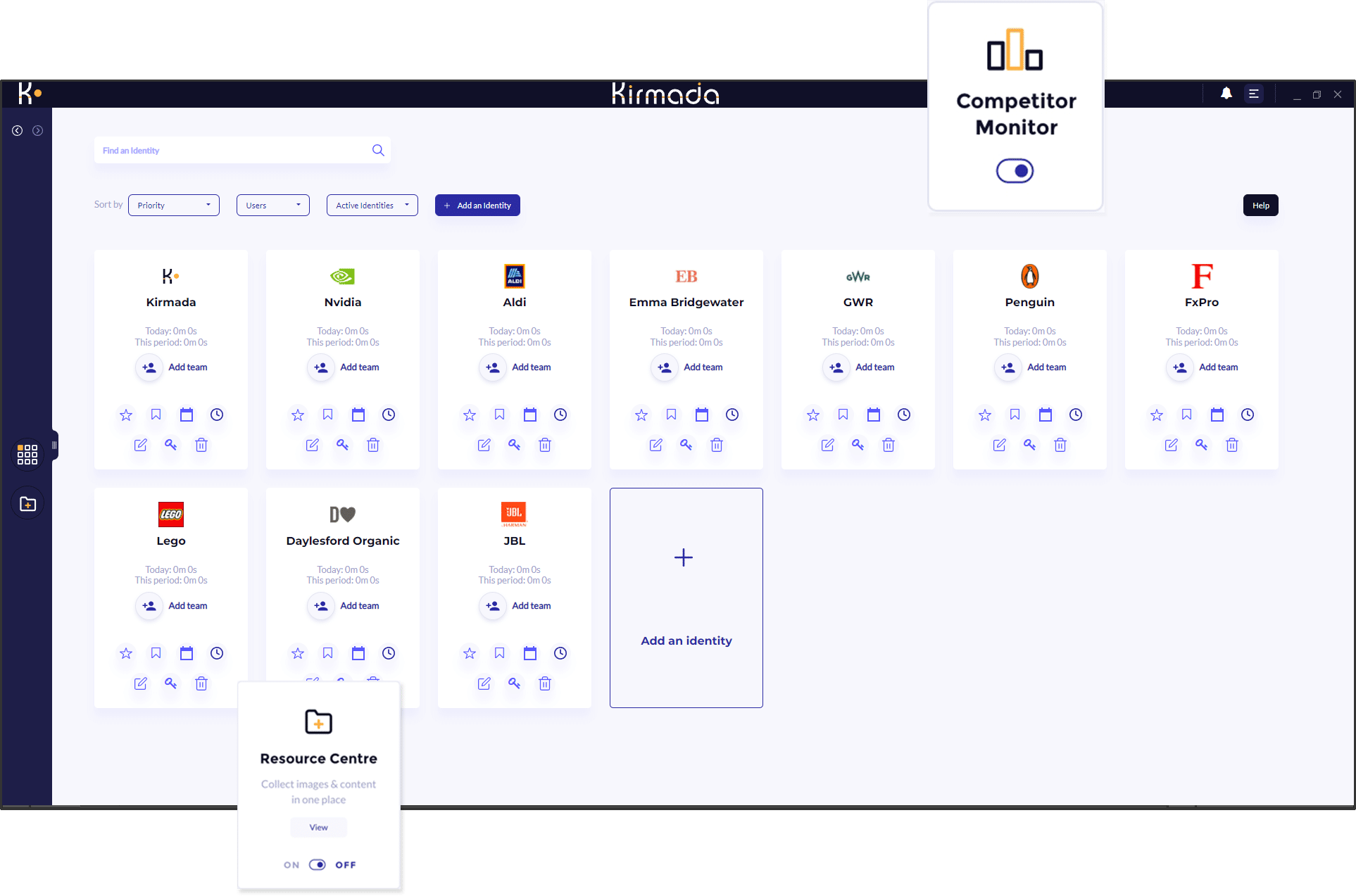The width and height of the screenshot is (1356, 896).
Task: Open the notifications bell
Action: tap(1226, 94)
